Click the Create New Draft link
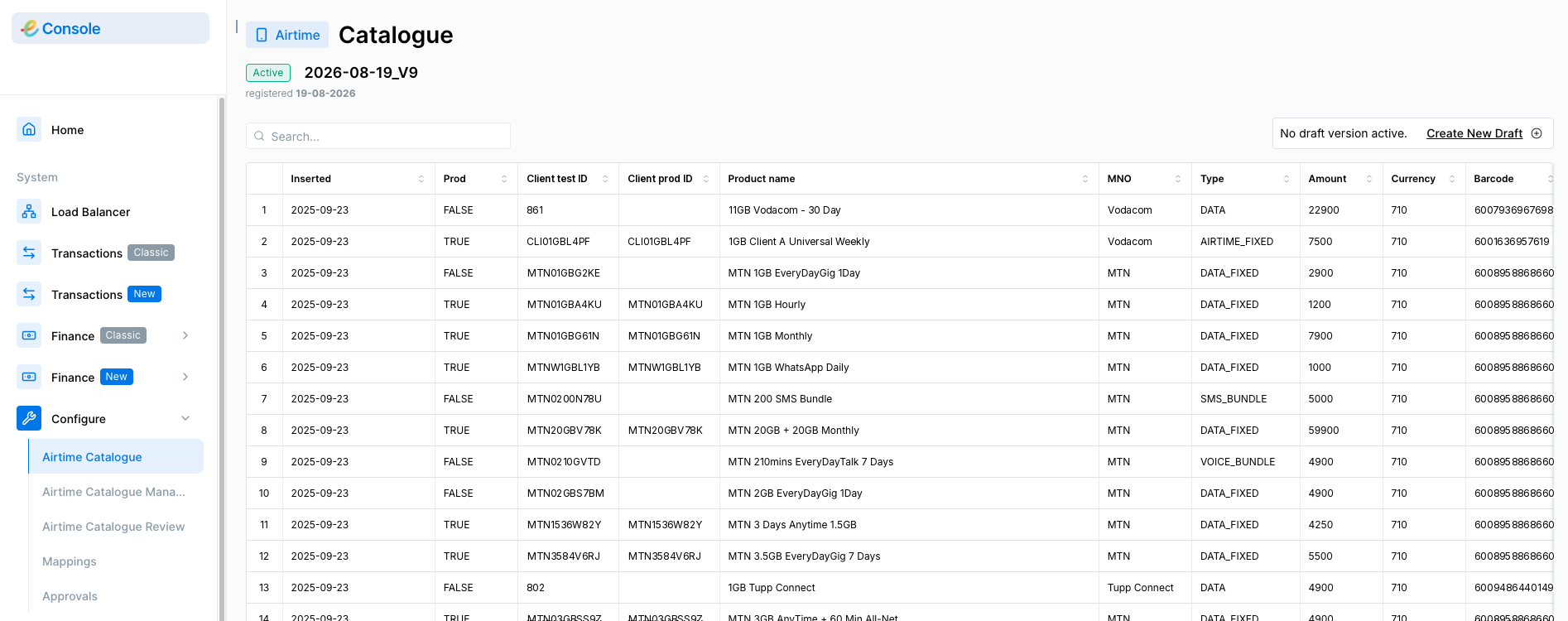This screenshot has width=1568, height=621. (1474, 133)
